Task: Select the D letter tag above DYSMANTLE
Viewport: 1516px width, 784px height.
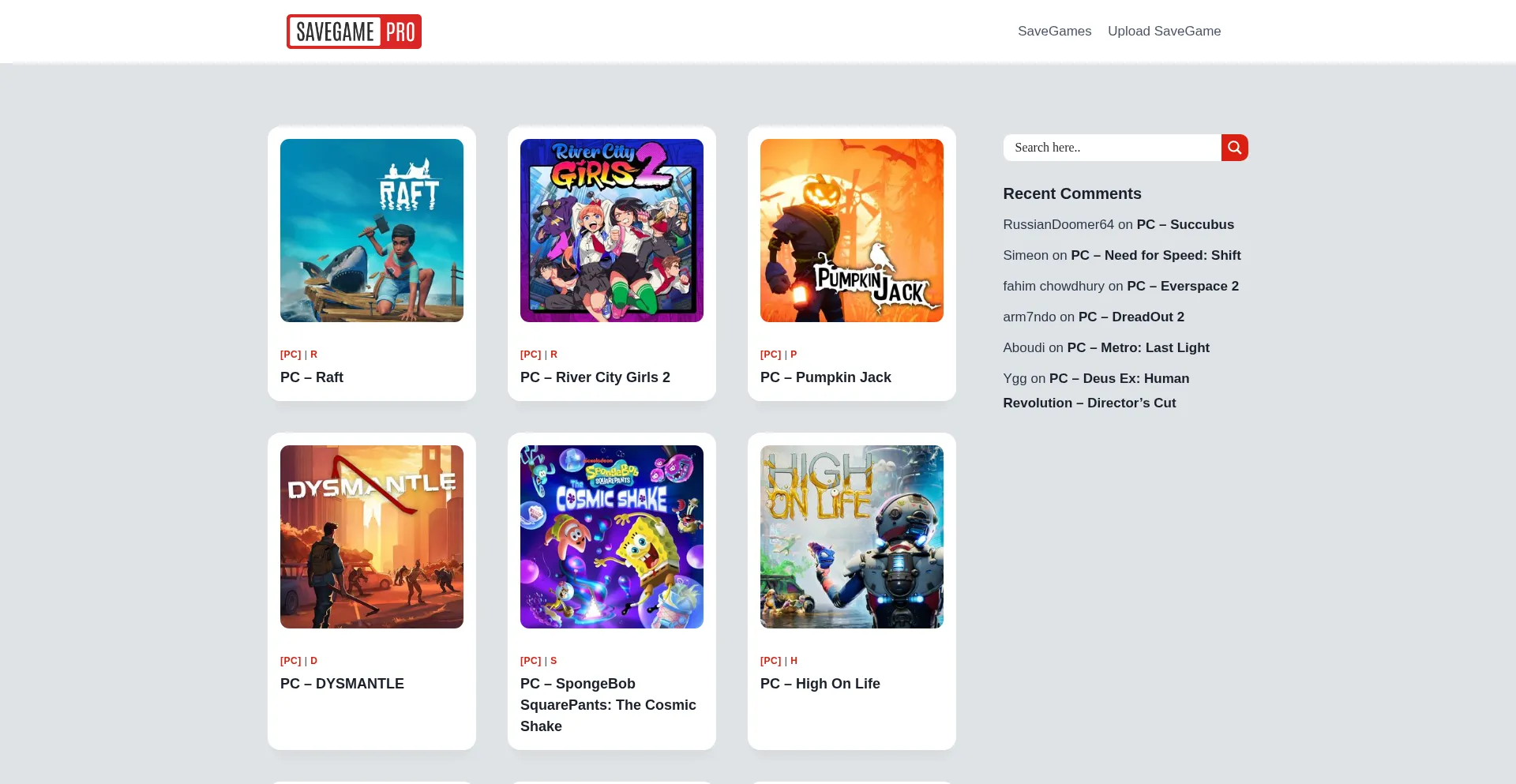Action: click(313, 661)
